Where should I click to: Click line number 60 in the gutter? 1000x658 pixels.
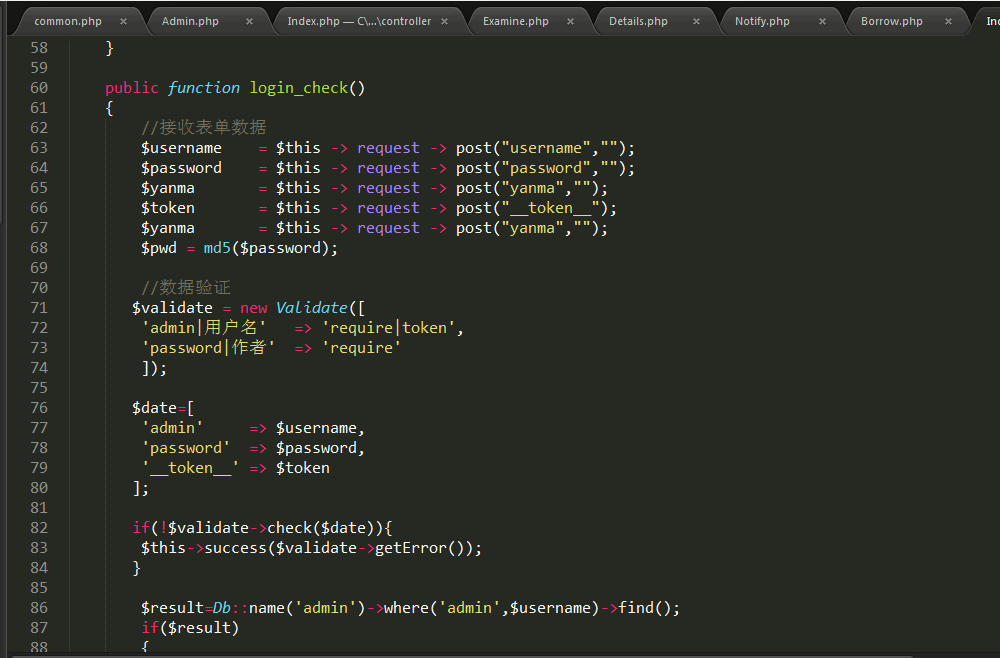tap(38, 88)
